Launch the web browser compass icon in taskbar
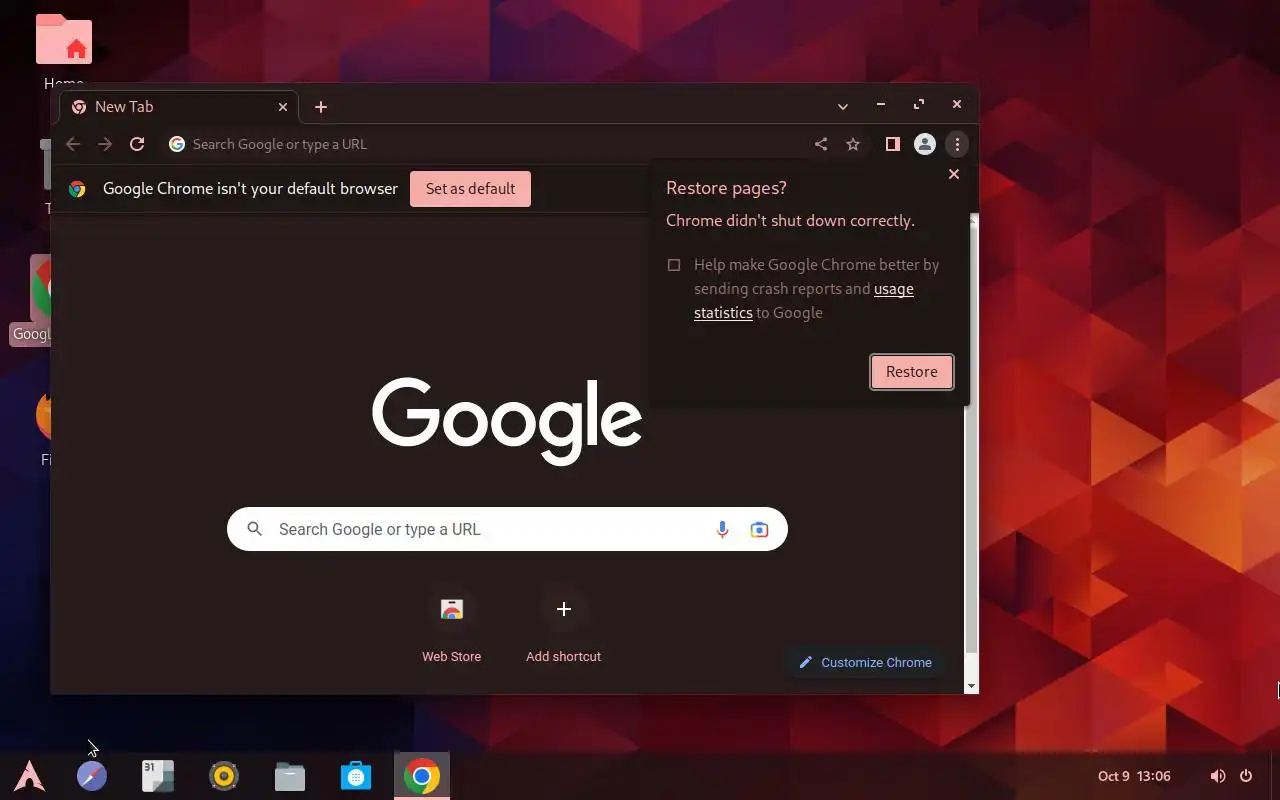The height and width of the screenshot is (800, 1280). [92, 776]
